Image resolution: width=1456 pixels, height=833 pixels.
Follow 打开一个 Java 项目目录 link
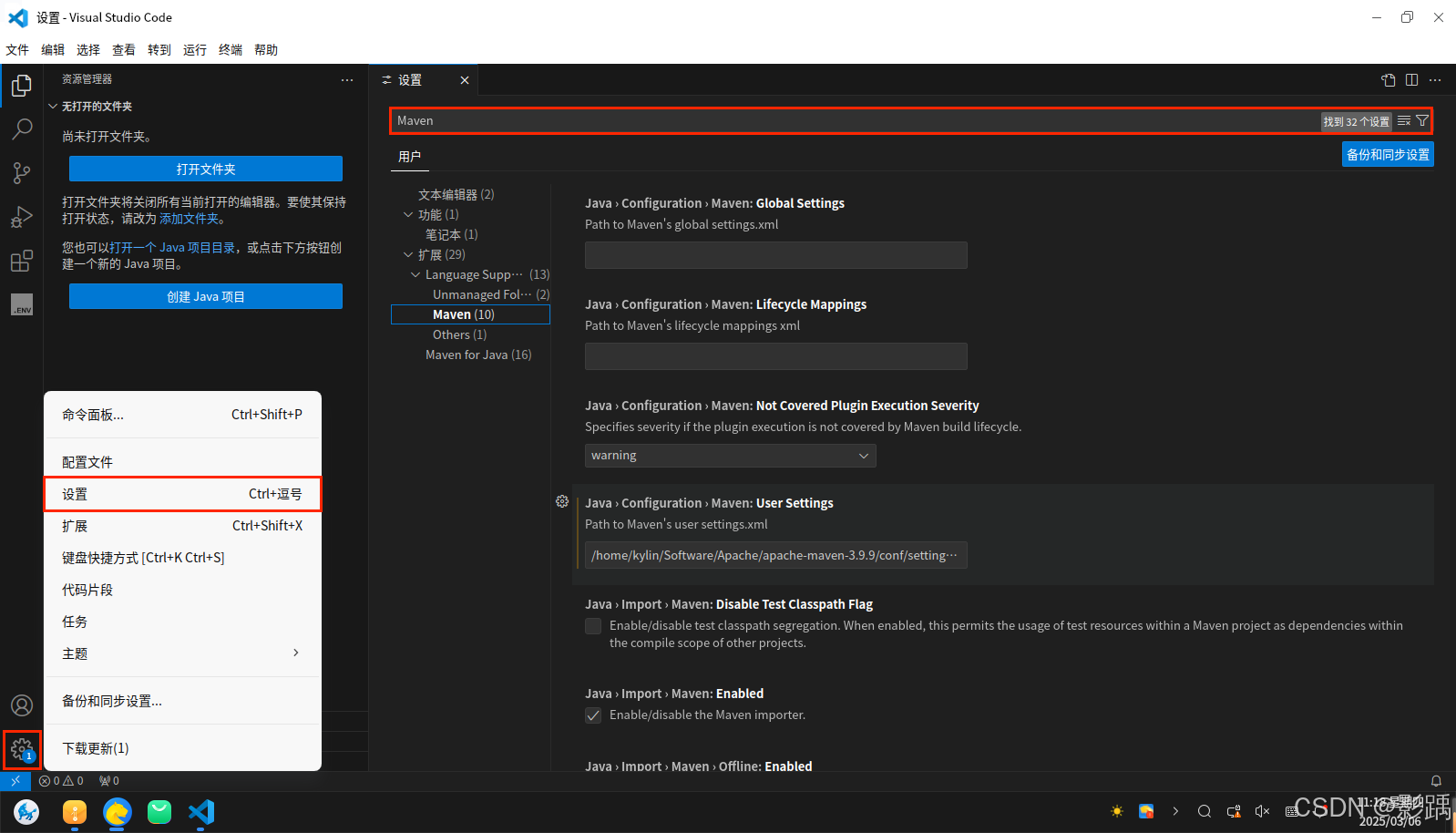(x=172, y=248)
